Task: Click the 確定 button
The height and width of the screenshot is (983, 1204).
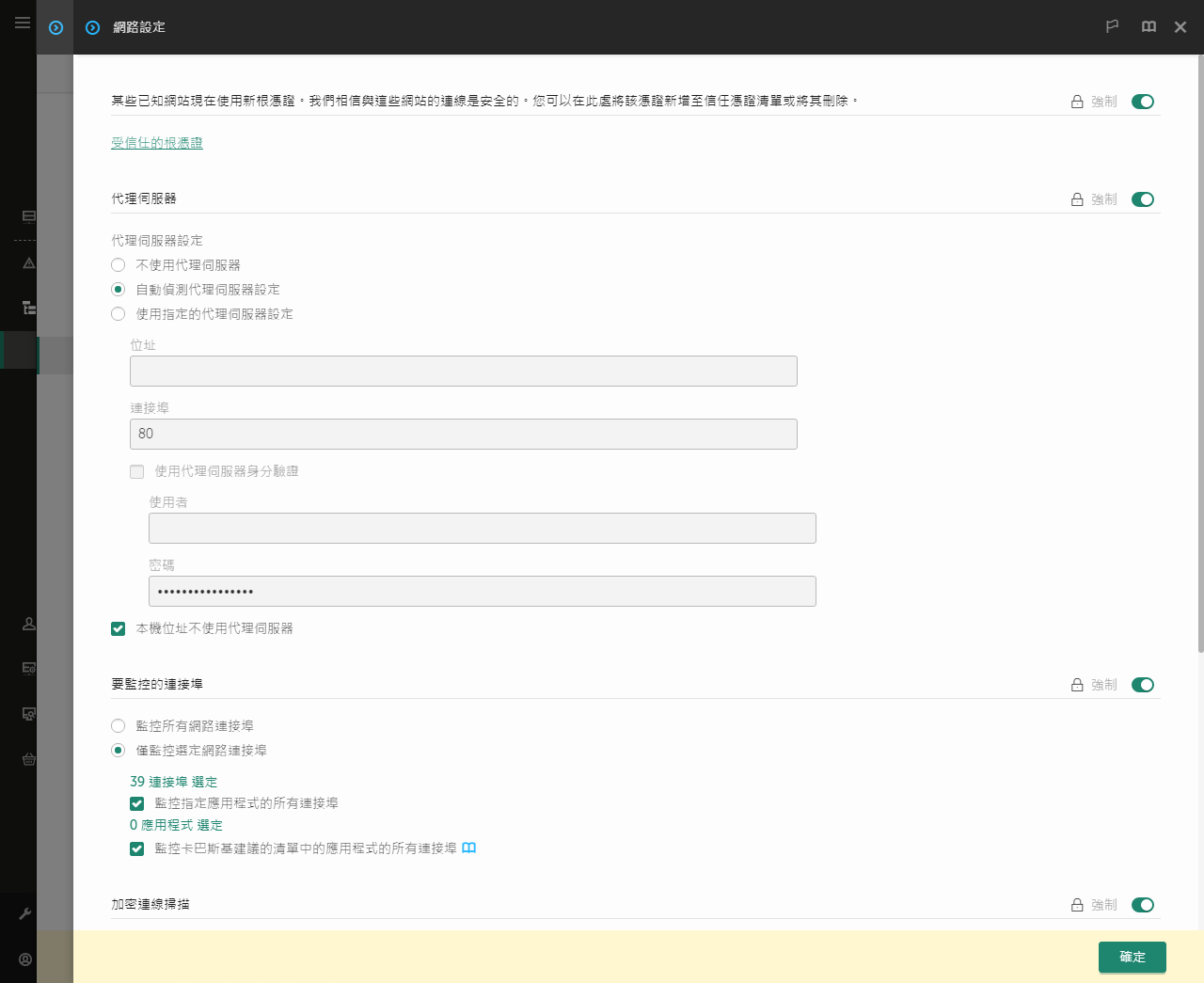Action: pos(1133,957)
